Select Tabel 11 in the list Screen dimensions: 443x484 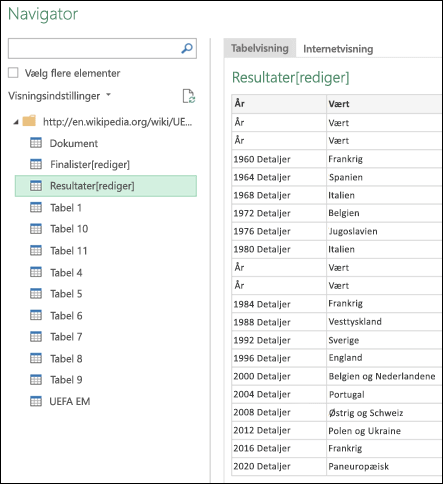(69, 251)
